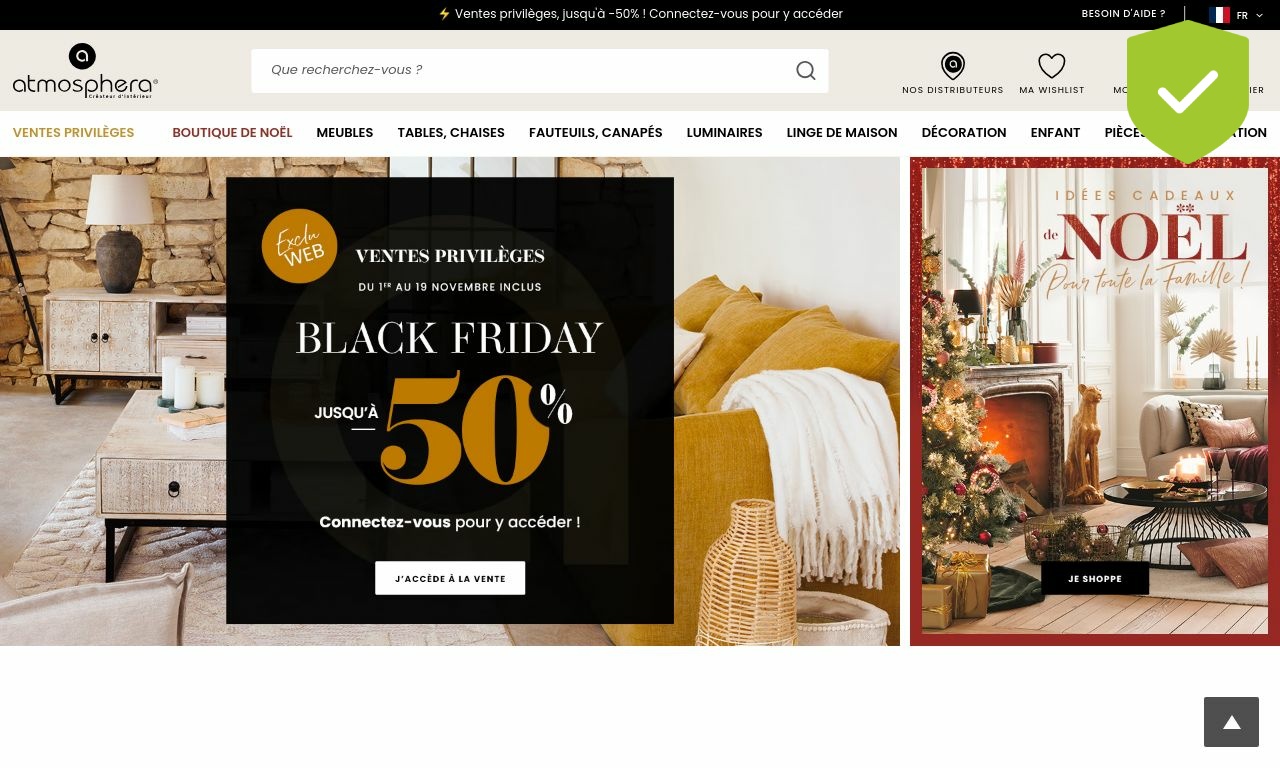
Task: Expand the FR language dropdown
Action: pos(1250,15)
